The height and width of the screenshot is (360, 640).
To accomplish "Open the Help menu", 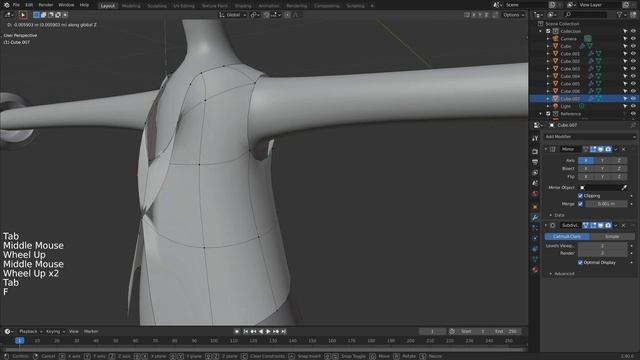I will tap(84, 5).
